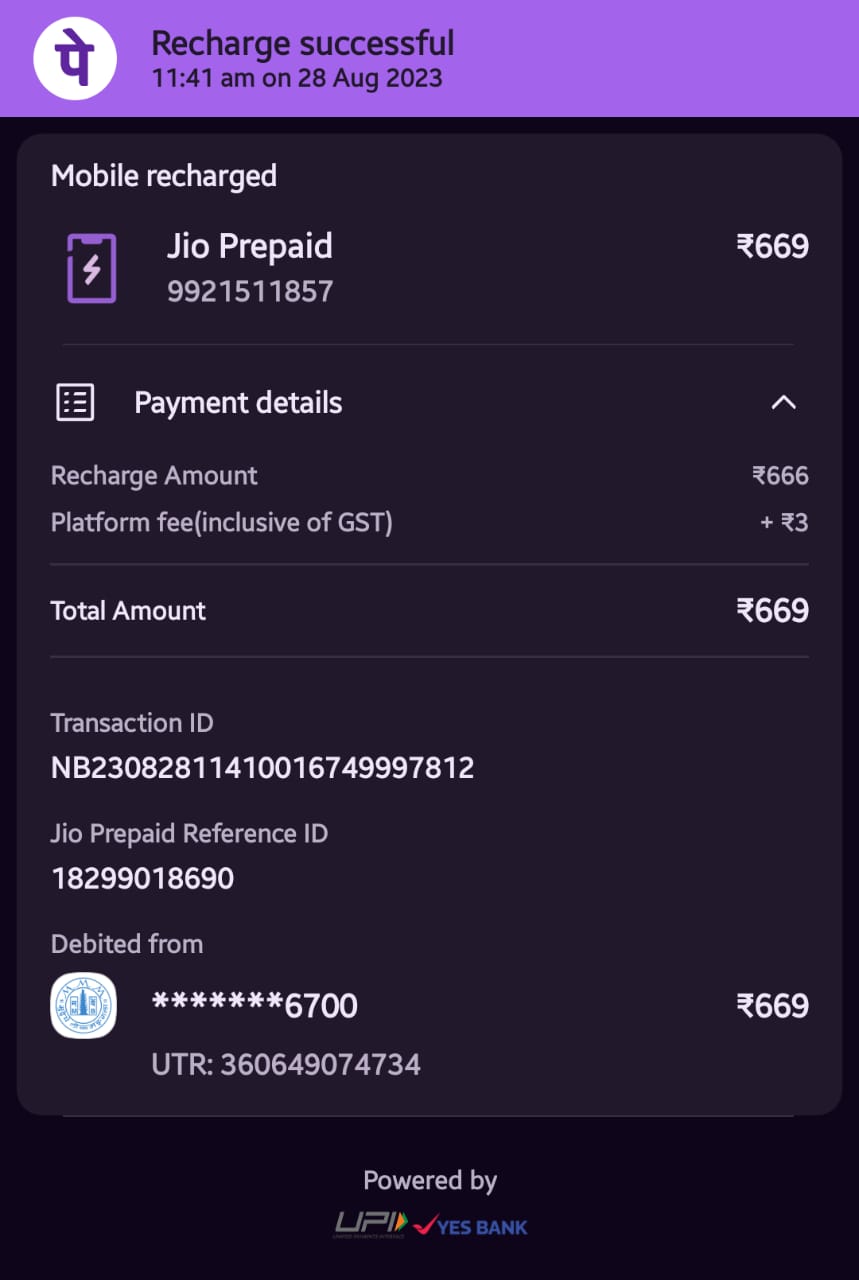Click the payment details list icon
This screenshot has width=859, height=1280.
[x=75, y=403]
